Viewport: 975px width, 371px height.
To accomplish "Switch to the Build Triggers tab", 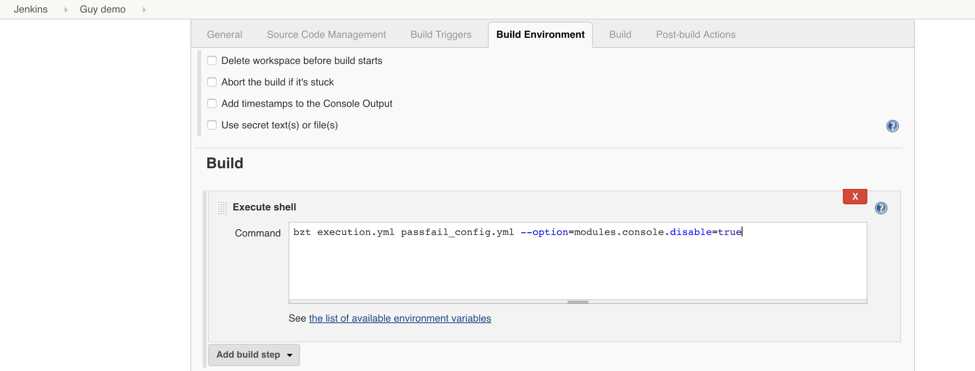I will pos(441,35).
